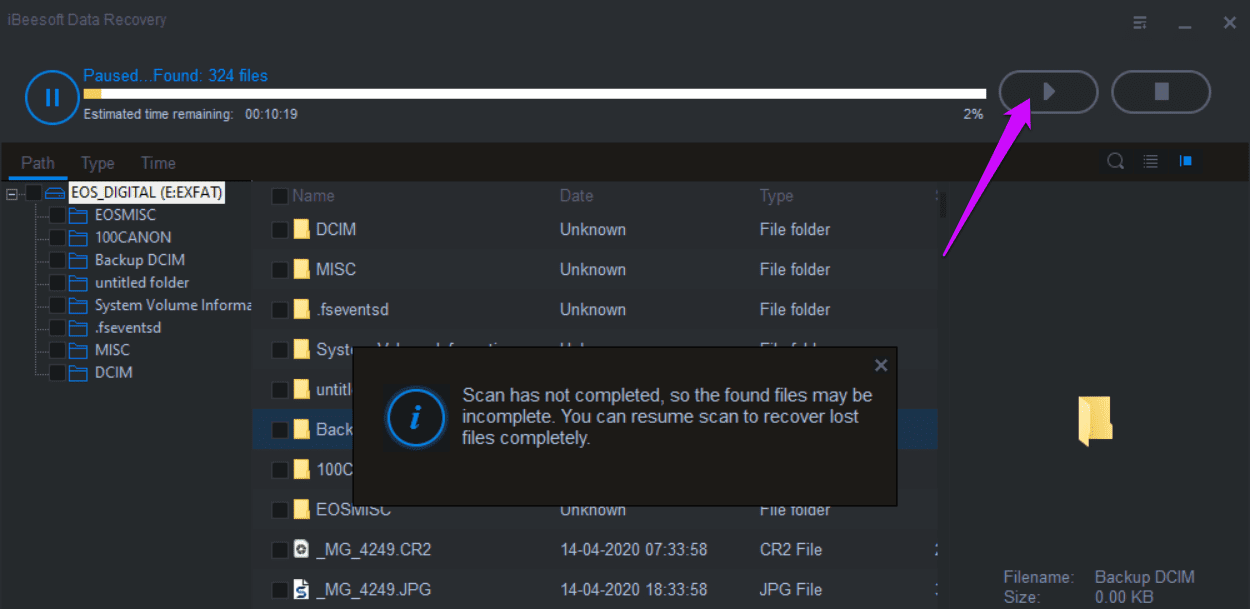Tick the select-all checkbox beside Name
The height and width of the screenshot is (609, 1250).
(x=280, y=196)
